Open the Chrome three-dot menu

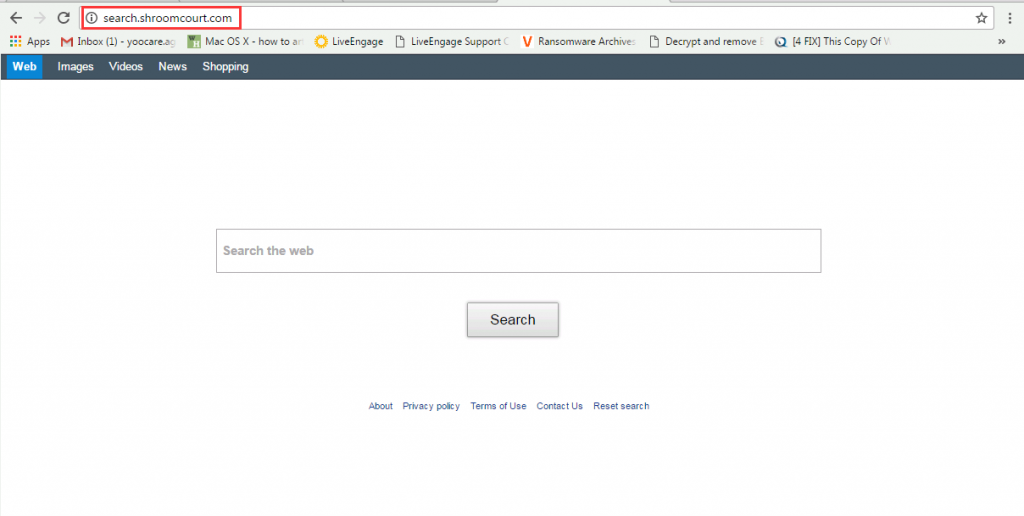(x=1010, y=18)
